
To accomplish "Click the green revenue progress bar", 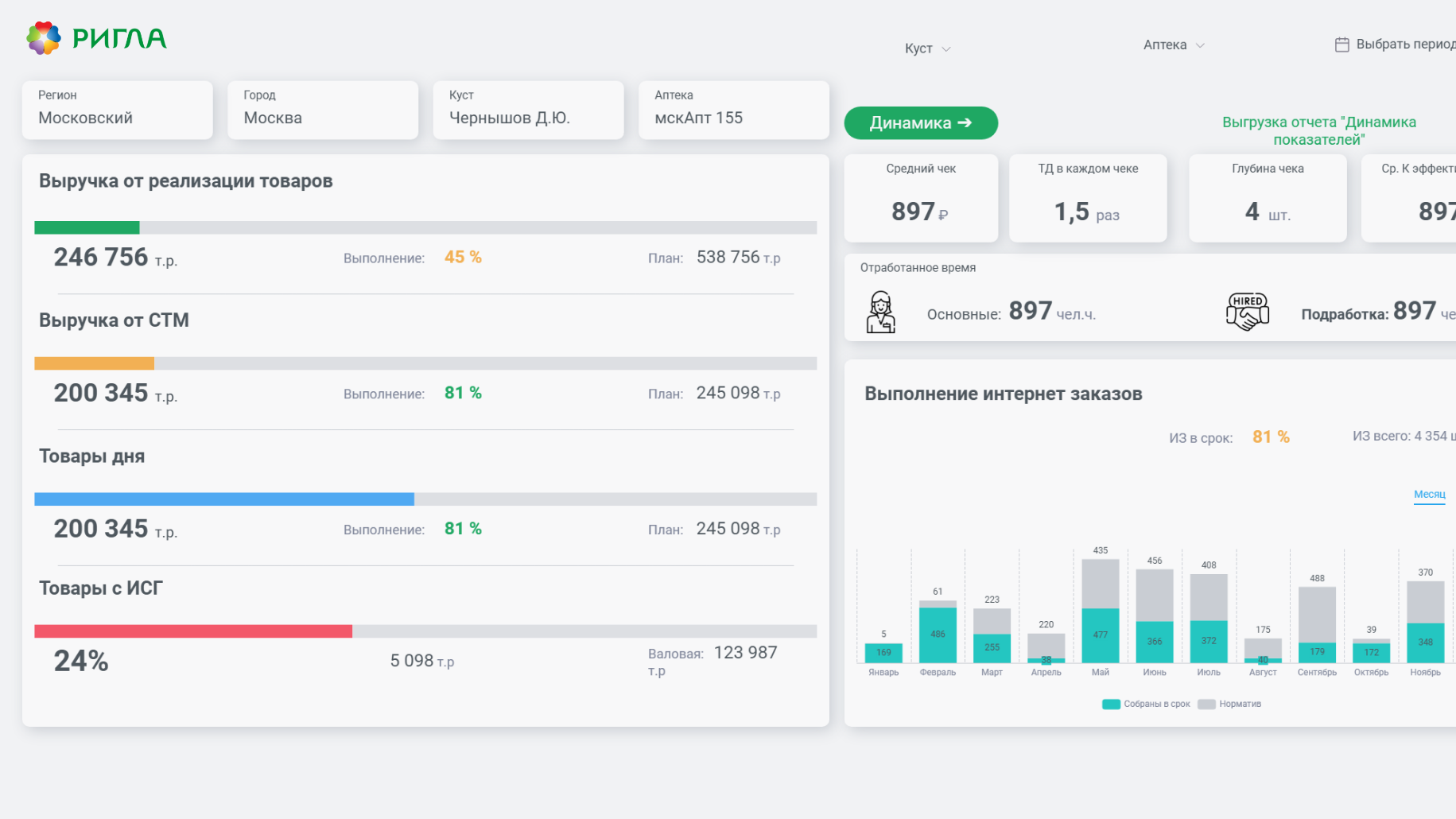I will pyautogui.click(x=87, y=227).
